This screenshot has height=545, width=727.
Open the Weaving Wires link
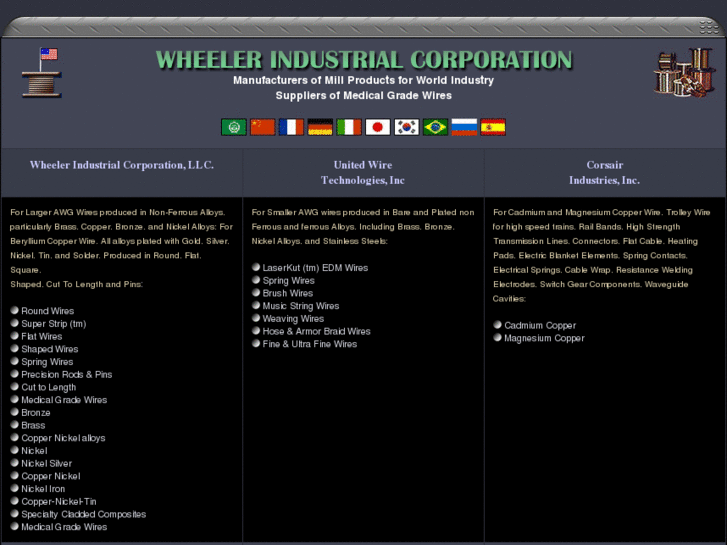(293, 319)
